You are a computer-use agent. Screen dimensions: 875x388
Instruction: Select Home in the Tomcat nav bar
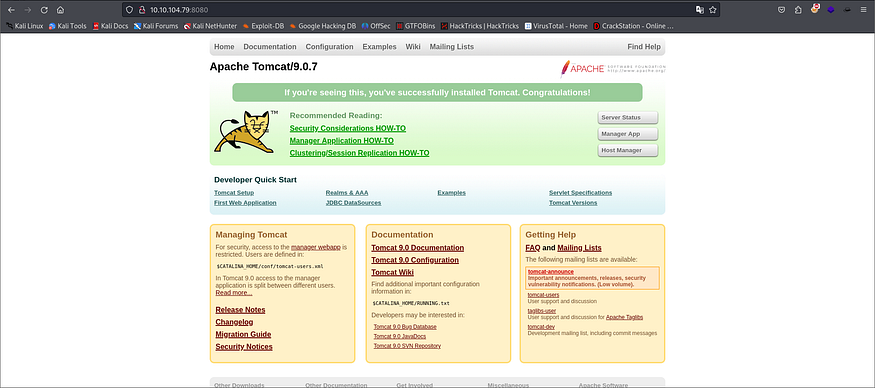pos(224,47)
